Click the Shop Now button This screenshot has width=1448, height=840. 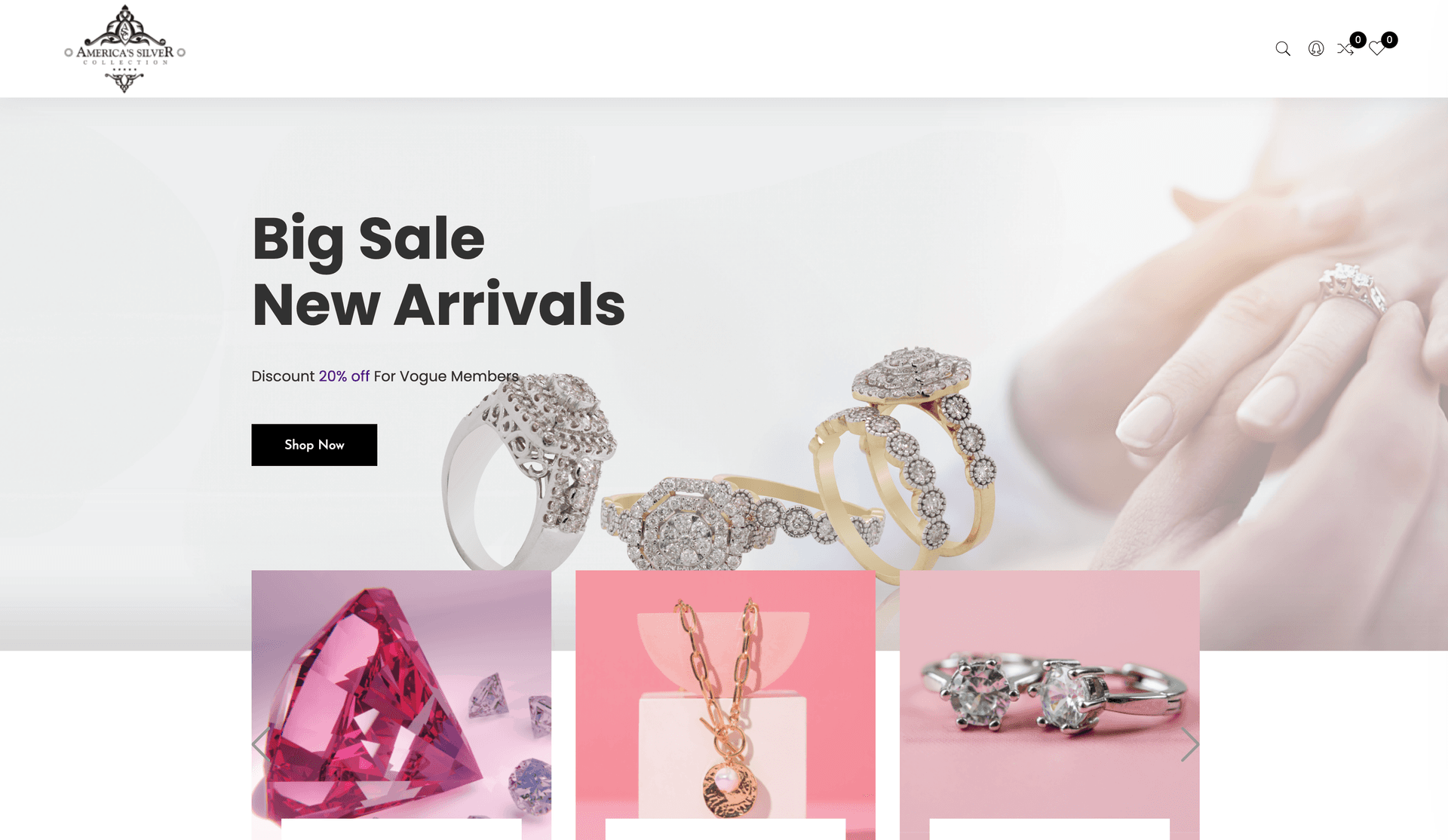[x=314, y=445]
